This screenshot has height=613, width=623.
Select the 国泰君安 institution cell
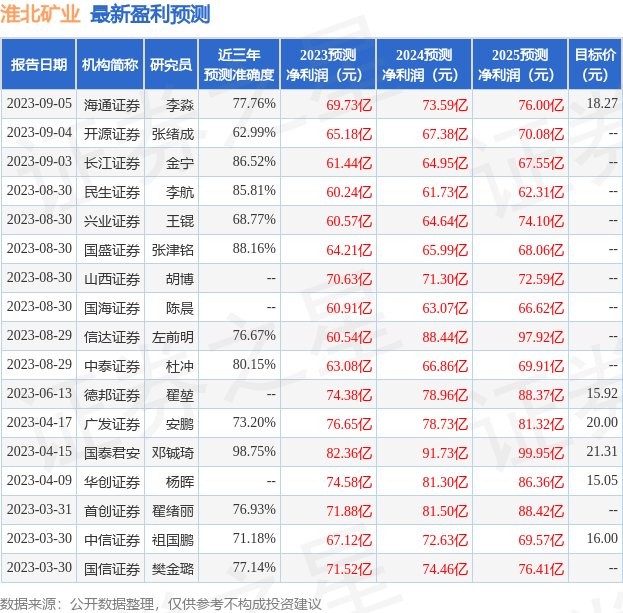click(x=112, y=453)
